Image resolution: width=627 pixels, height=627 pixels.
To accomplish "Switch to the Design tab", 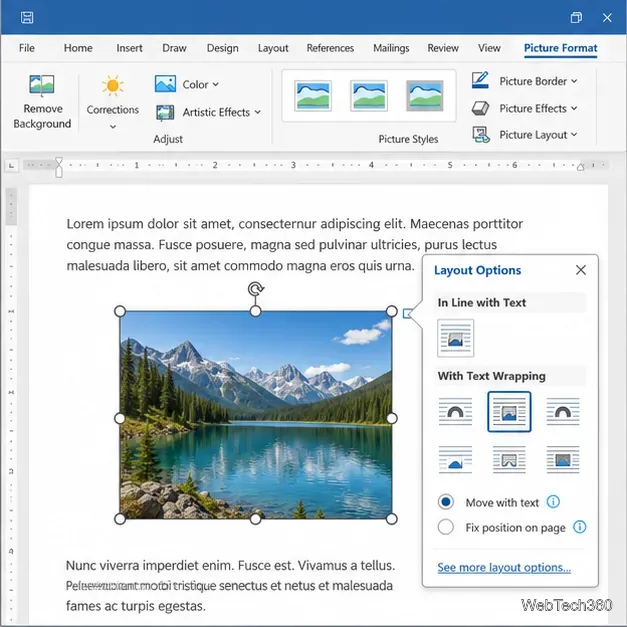I will pyautogui.click(x=222, y=48).
